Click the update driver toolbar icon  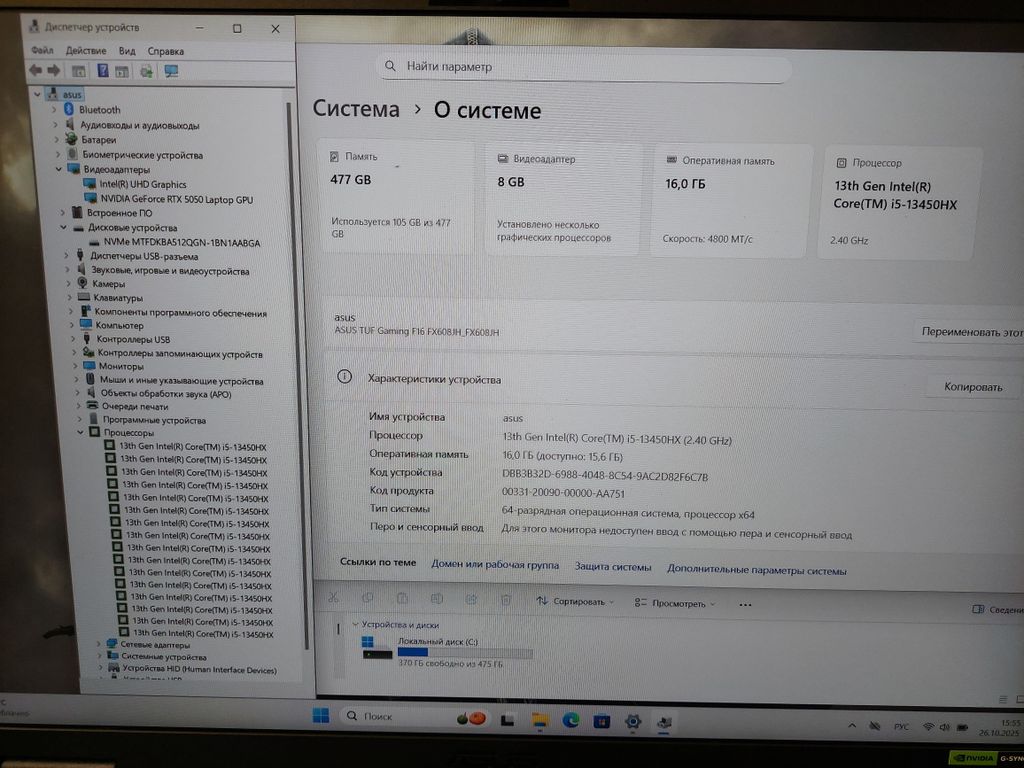(x=147, y=71)
